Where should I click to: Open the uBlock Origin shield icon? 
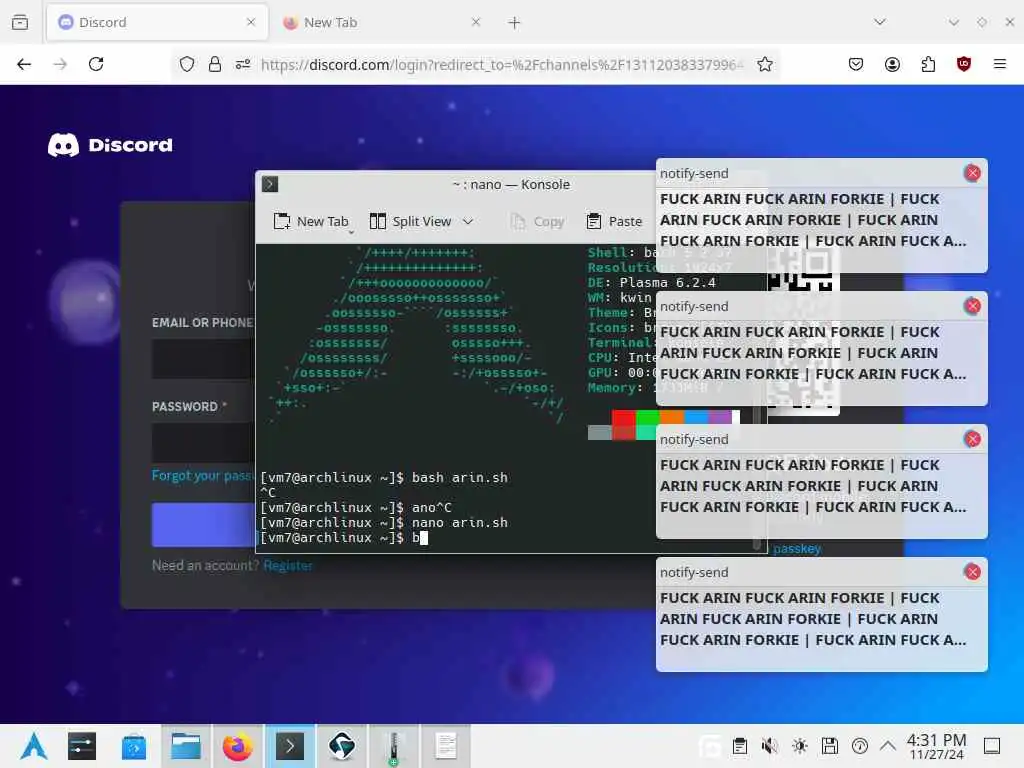[x=964, y=64]
